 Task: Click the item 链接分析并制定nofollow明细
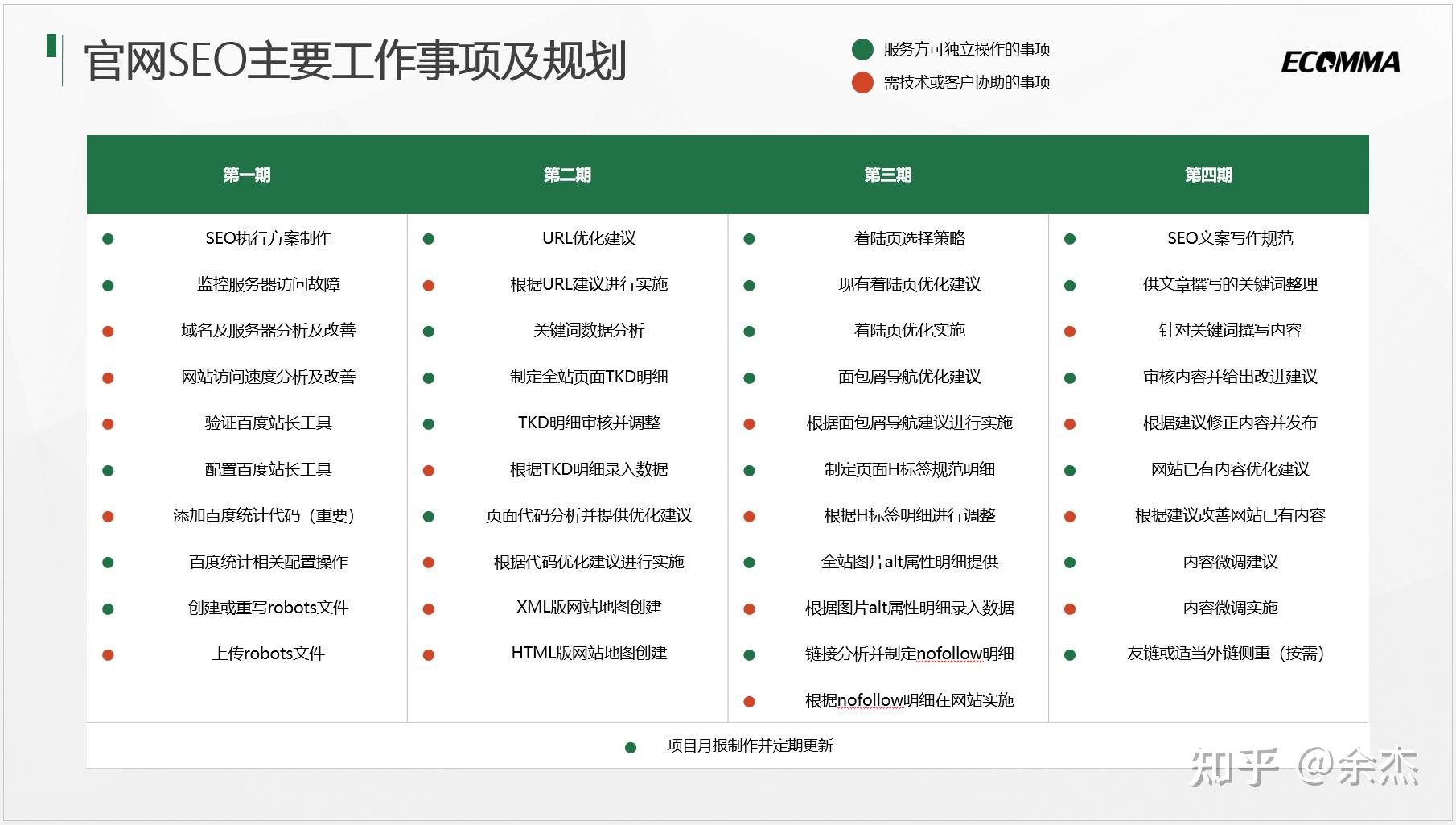[910, 654]
